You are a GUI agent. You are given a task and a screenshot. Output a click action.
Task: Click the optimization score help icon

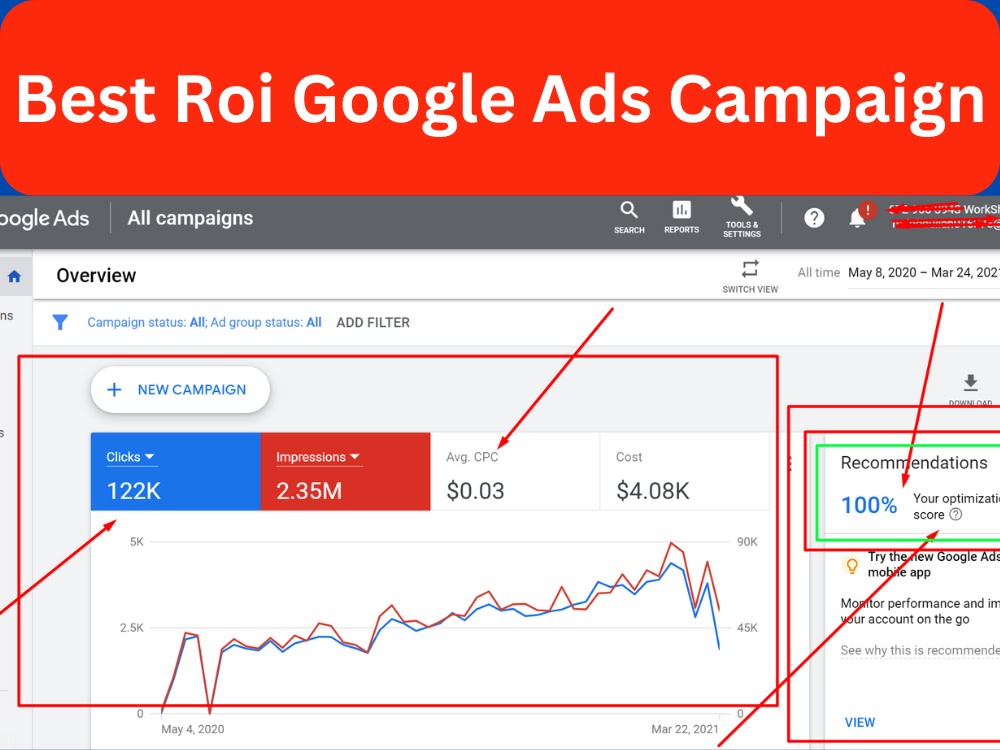pos(955,515)
